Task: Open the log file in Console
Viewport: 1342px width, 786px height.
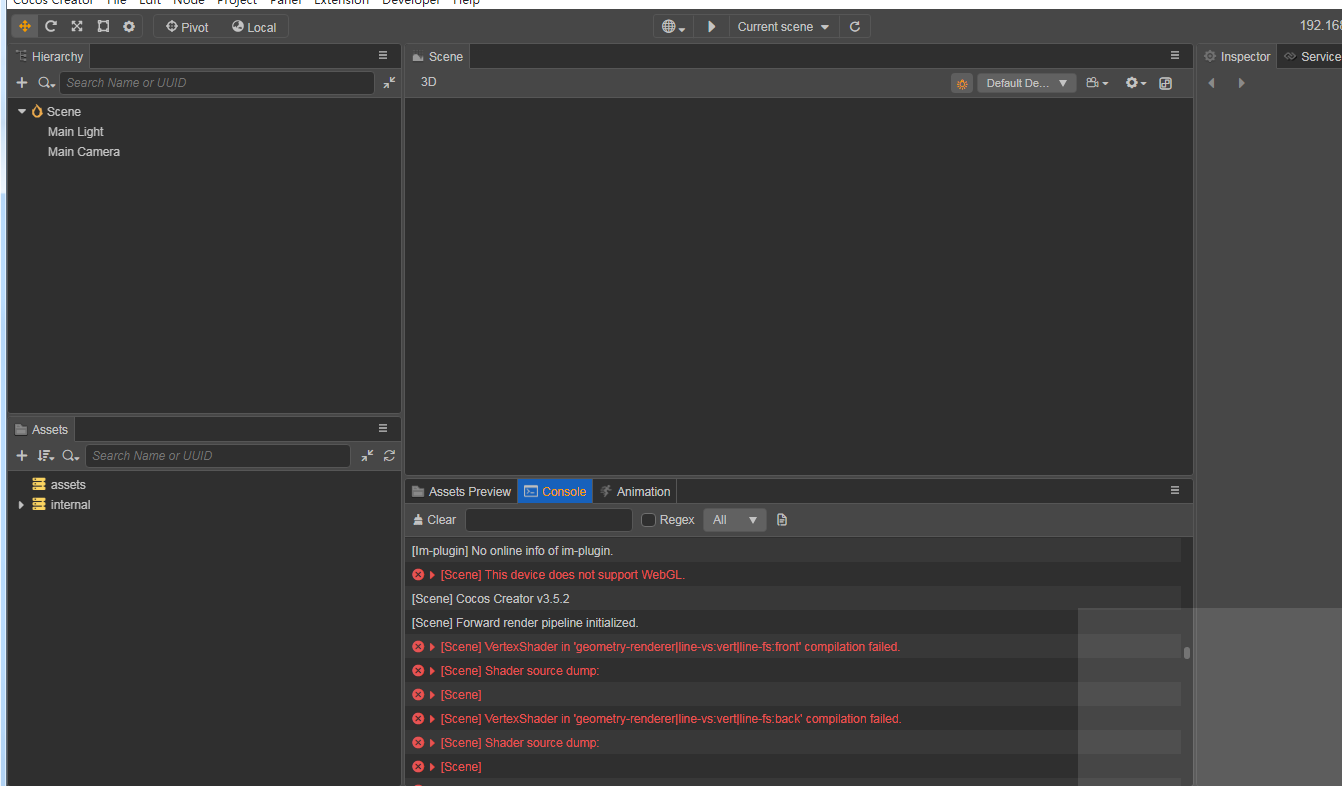Action: tap(781, 519)
